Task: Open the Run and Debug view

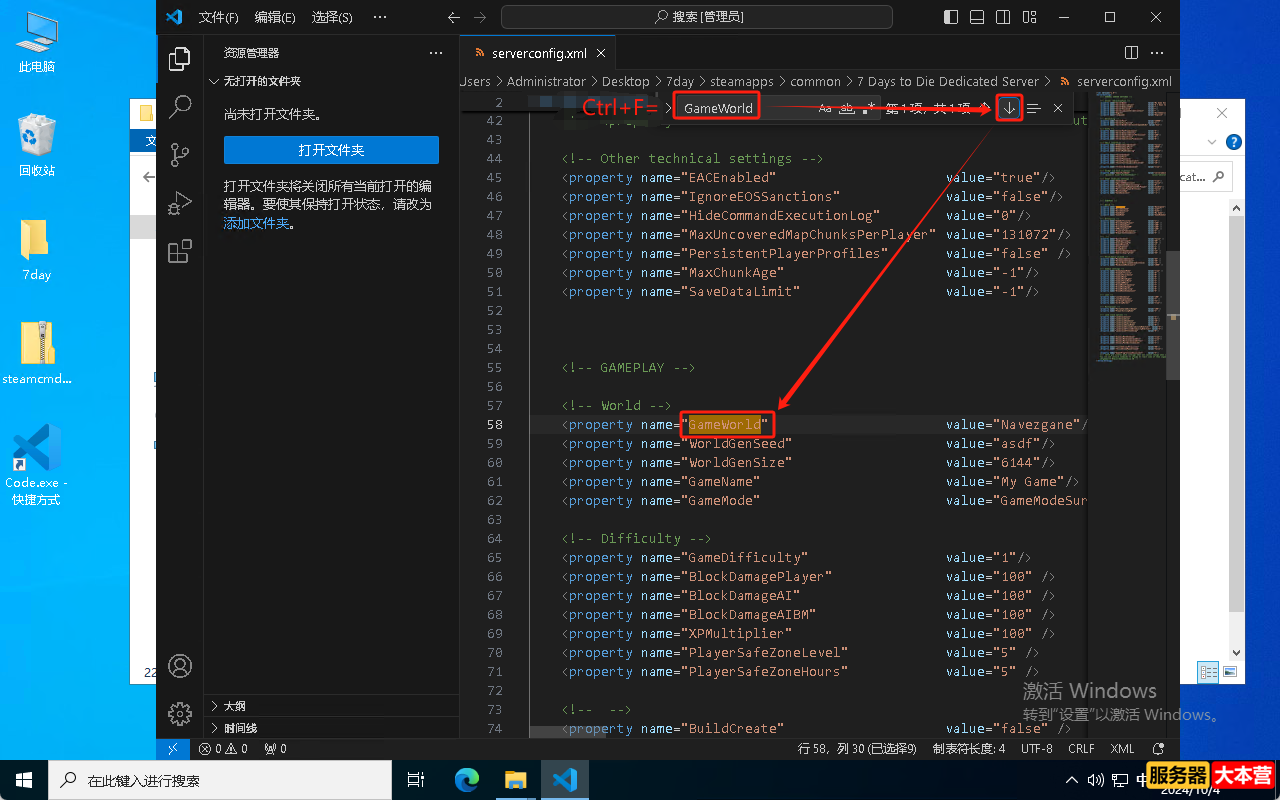Action: [x=180, y=203]
